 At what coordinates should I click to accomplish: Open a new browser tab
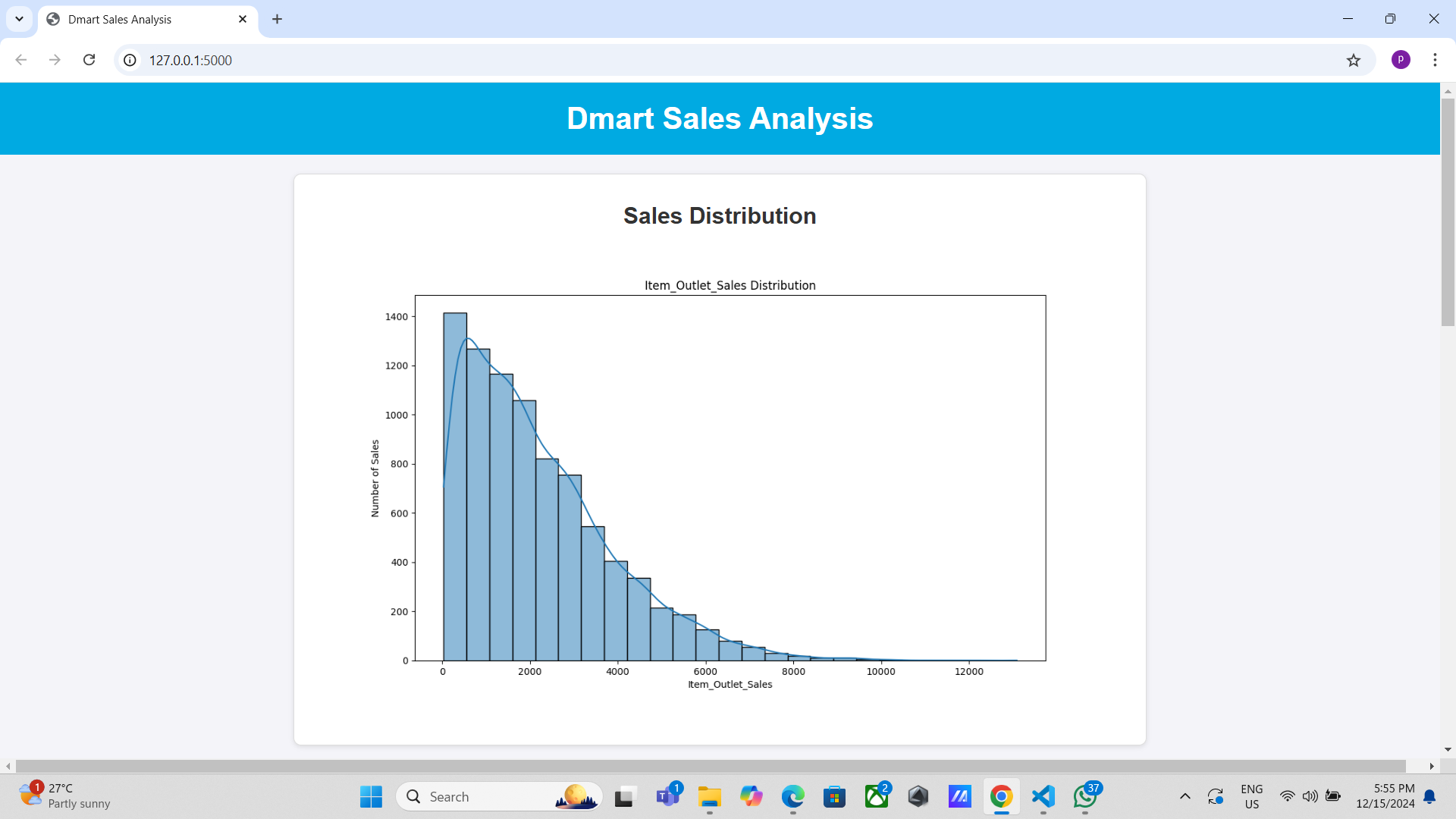[x=277, y=19]
